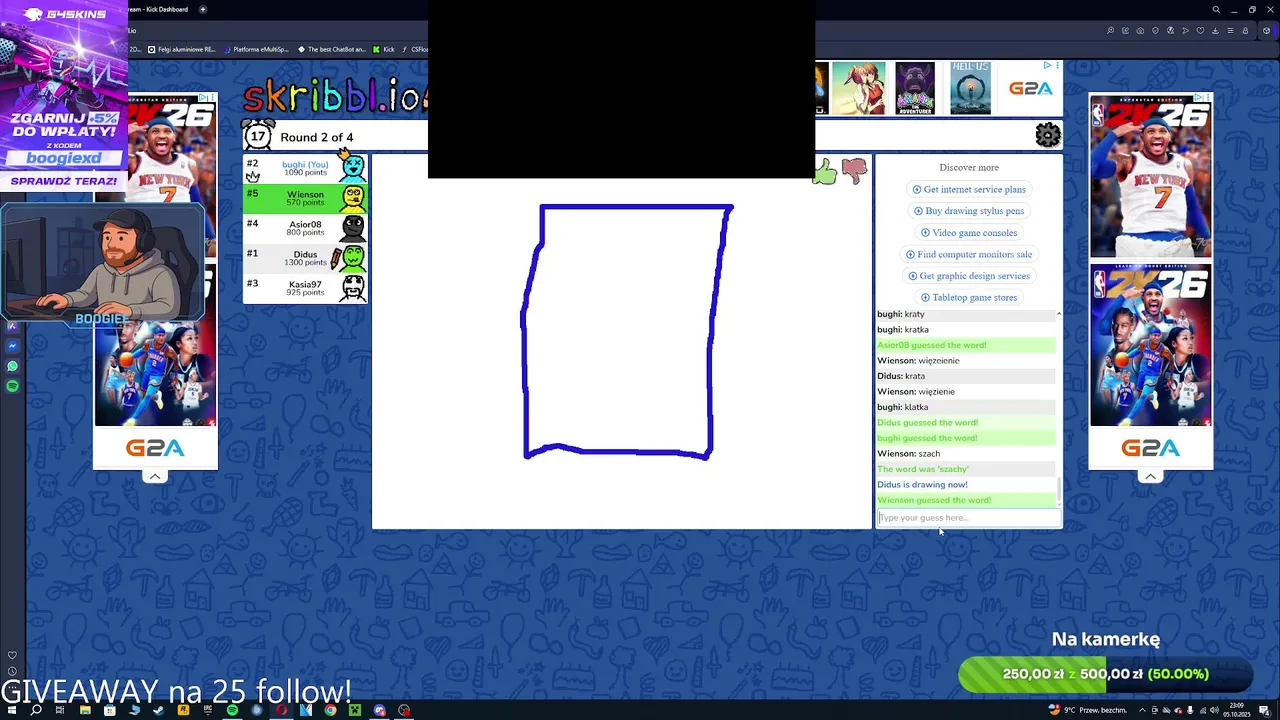Open Steam from the taskbar
Image resolution: width=1280 pixels, height=720 pixels.
point(159,710)
